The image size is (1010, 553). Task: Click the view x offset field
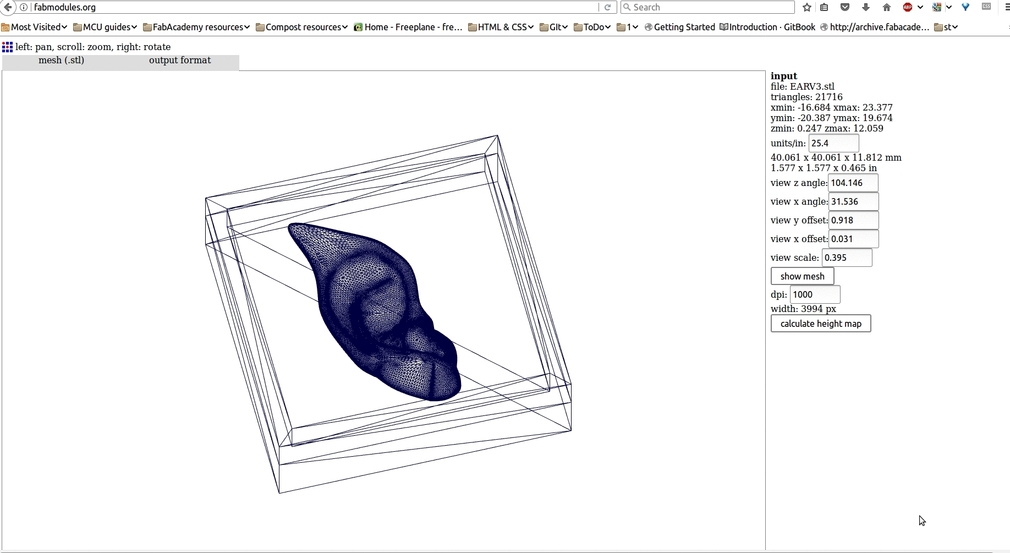point(853,239)
